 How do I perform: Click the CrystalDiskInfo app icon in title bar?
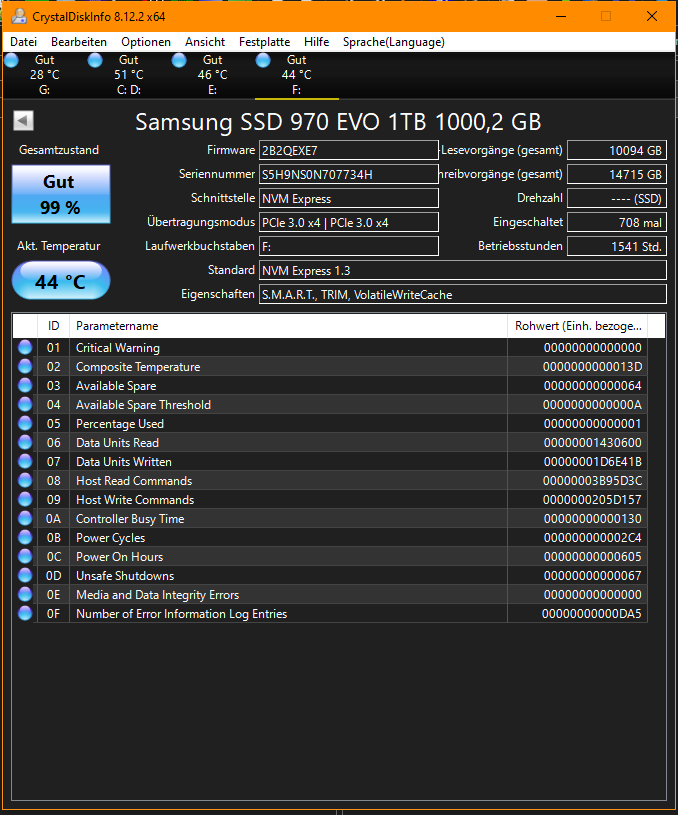click(19, 16)
